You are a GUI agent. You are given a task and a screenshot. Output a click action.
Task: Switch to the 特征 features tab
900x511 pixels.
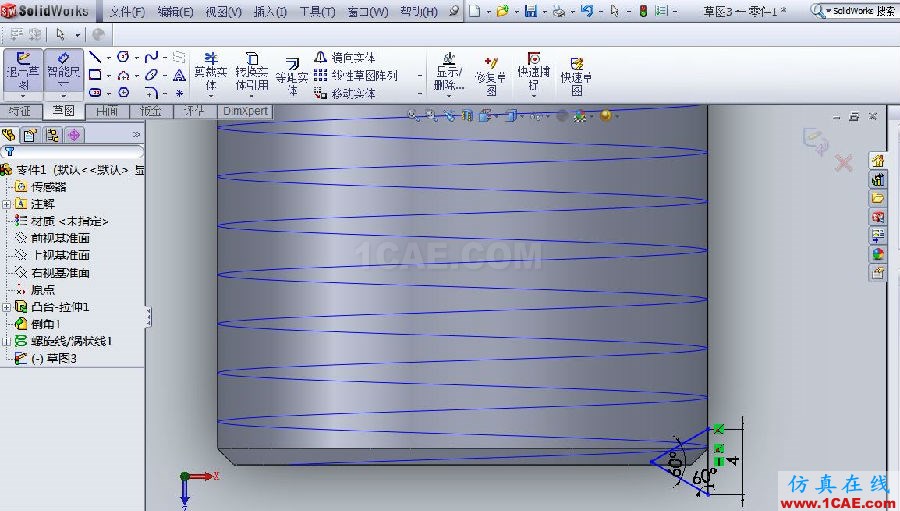pos(21,111)
